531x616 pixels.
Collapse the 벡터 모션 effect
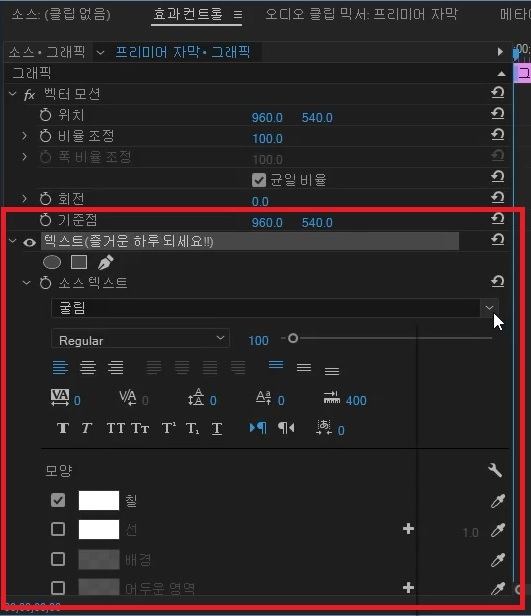point(13,94)
